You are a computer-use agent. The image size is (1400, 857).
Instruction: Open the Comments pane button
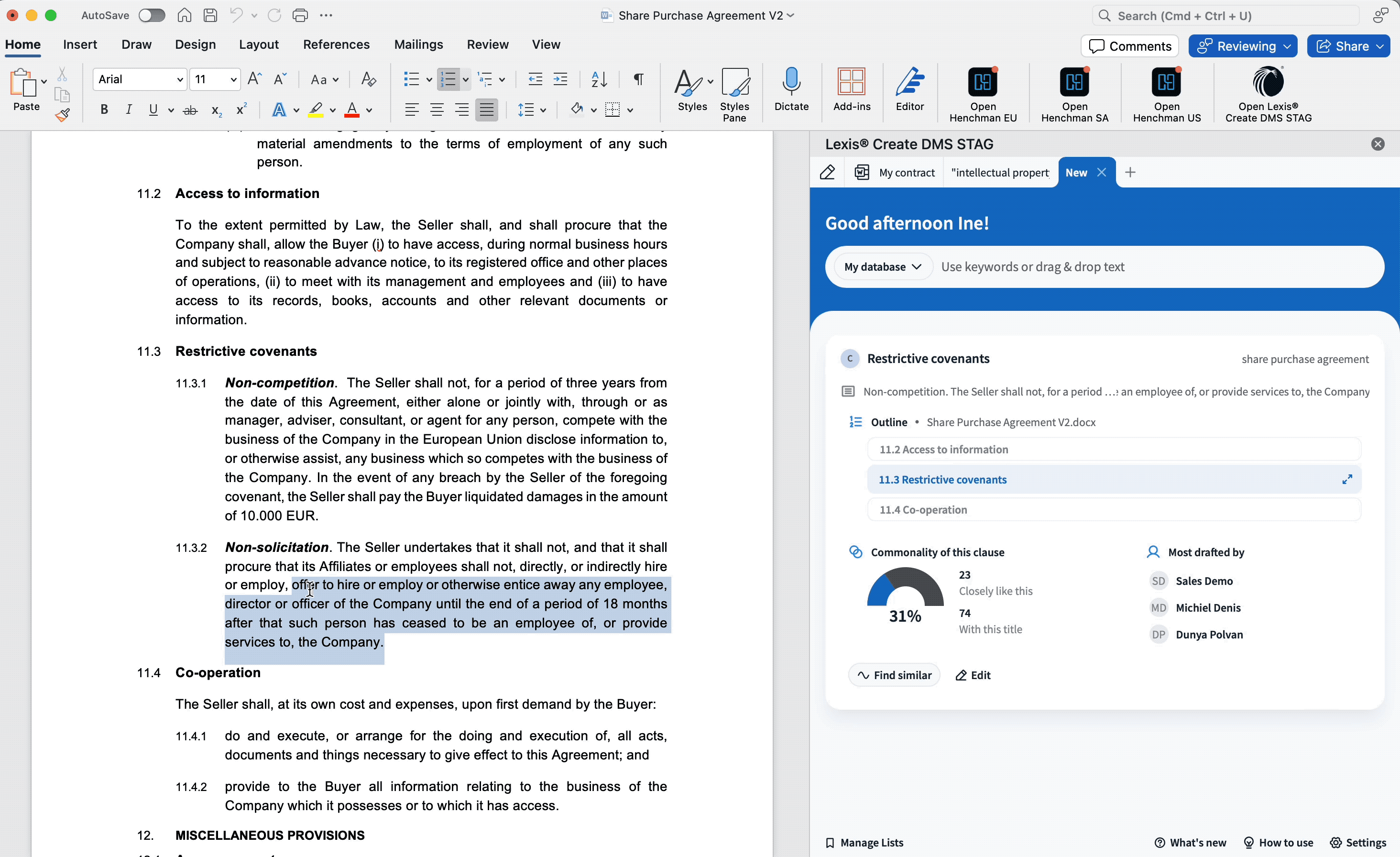(1129, 46)
